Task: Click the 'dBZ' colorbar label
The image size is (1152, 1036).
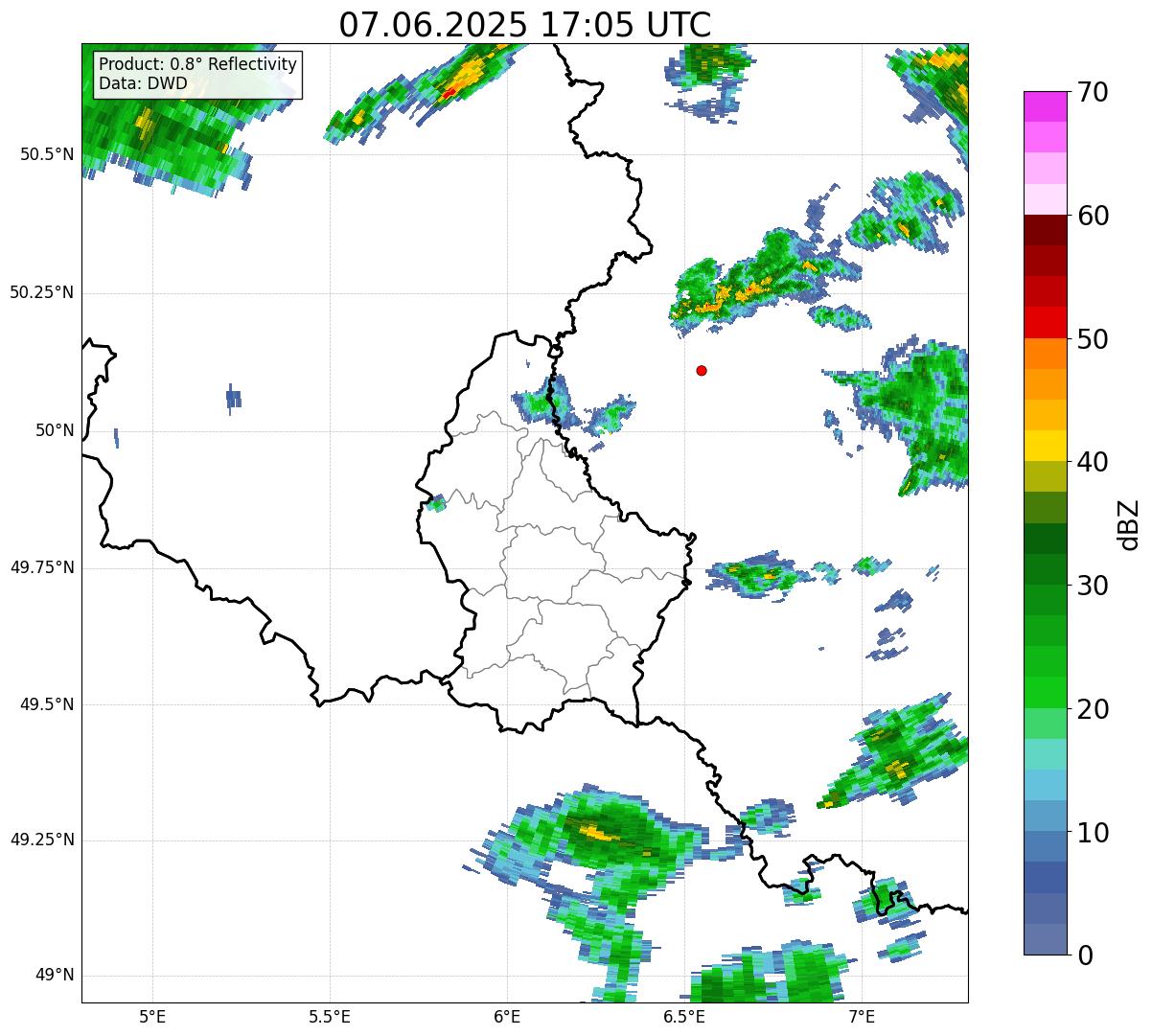Action: pos(1128,523)
